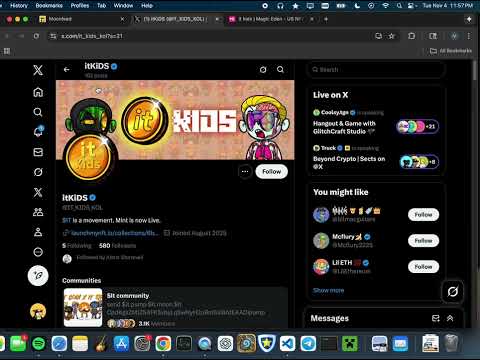This screenshot has width=480, height=360.
Task: Open Spotify from the dock
Action: 39,343
